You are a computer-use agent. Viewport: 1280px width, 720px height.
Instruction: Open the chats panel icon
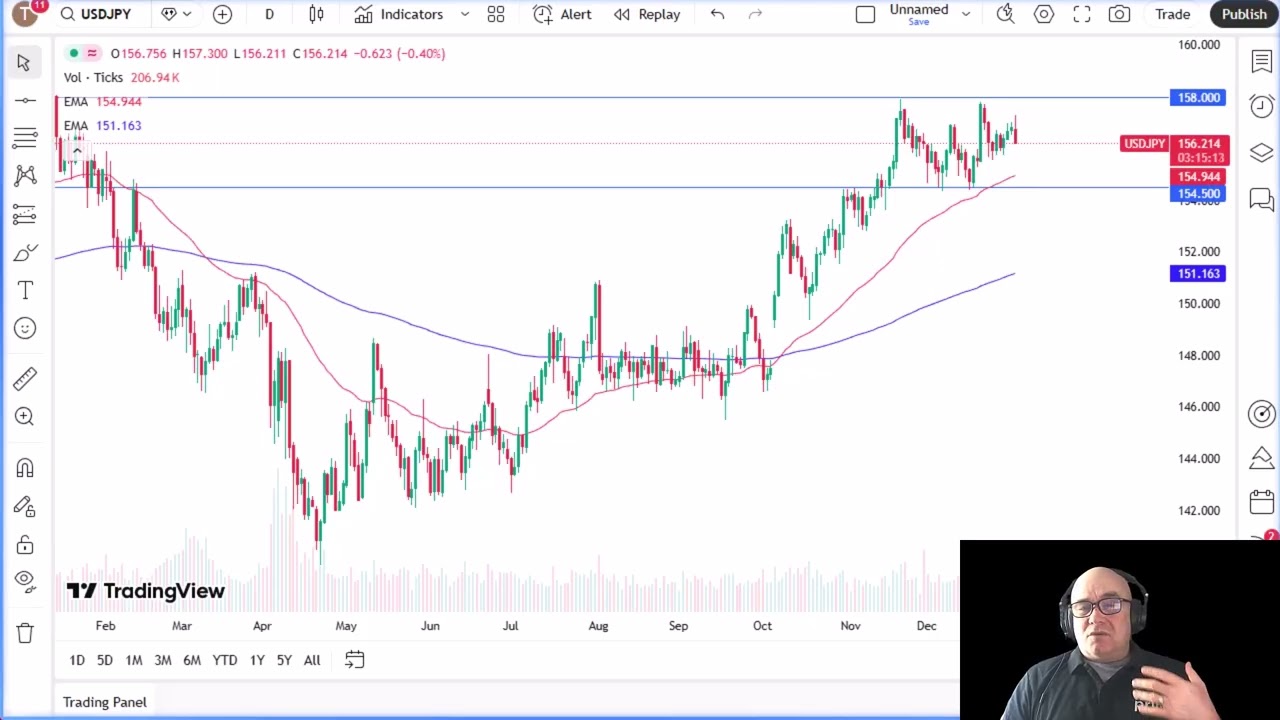1261,199
